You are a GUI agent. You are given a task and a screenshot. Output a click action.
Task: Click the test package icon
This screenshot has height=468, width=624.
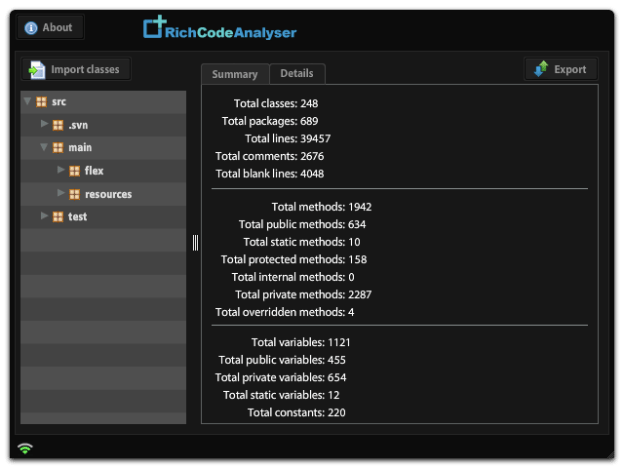point(58,217)
